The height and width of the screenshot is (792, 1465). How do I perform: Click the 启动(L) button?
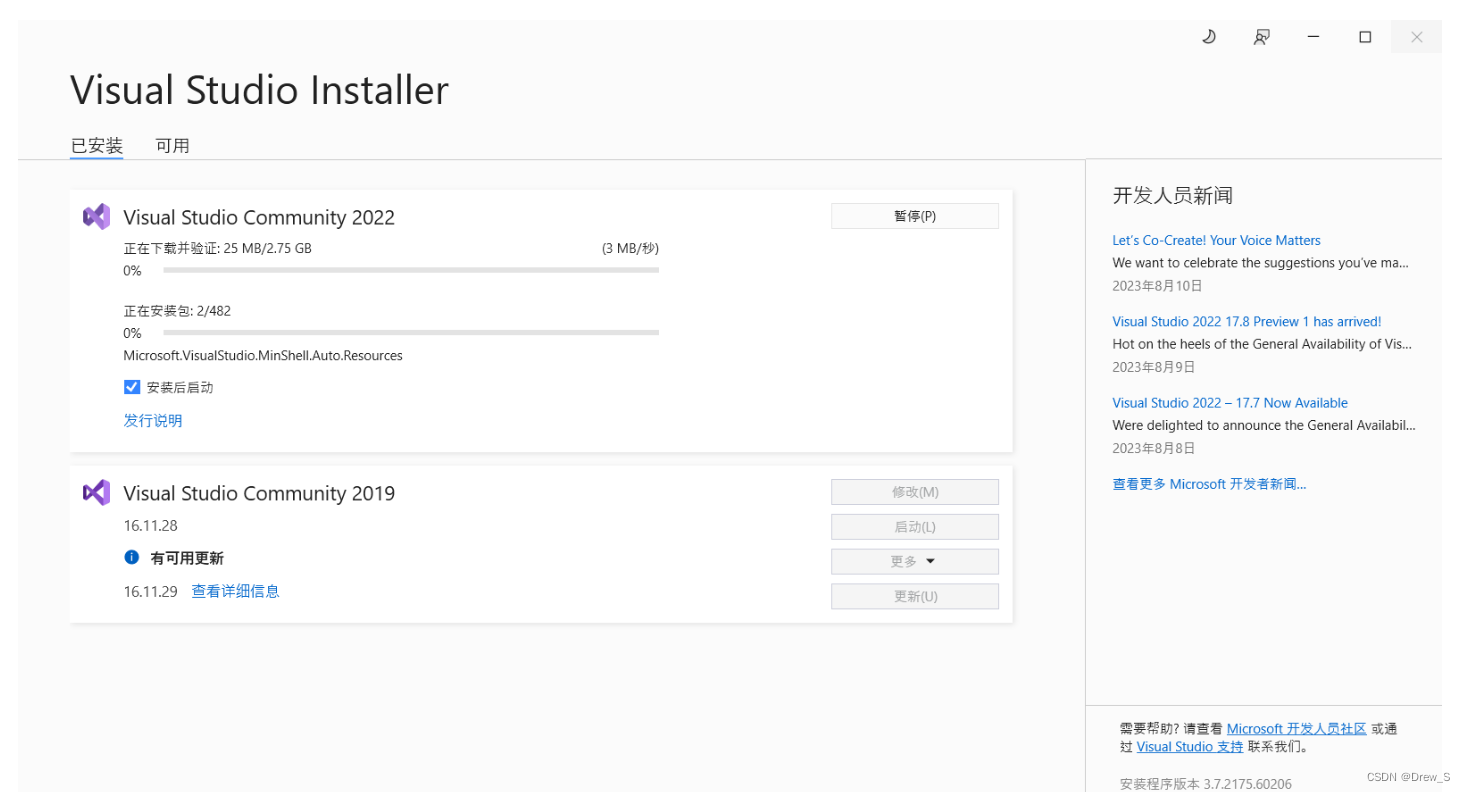click(914, 527)
